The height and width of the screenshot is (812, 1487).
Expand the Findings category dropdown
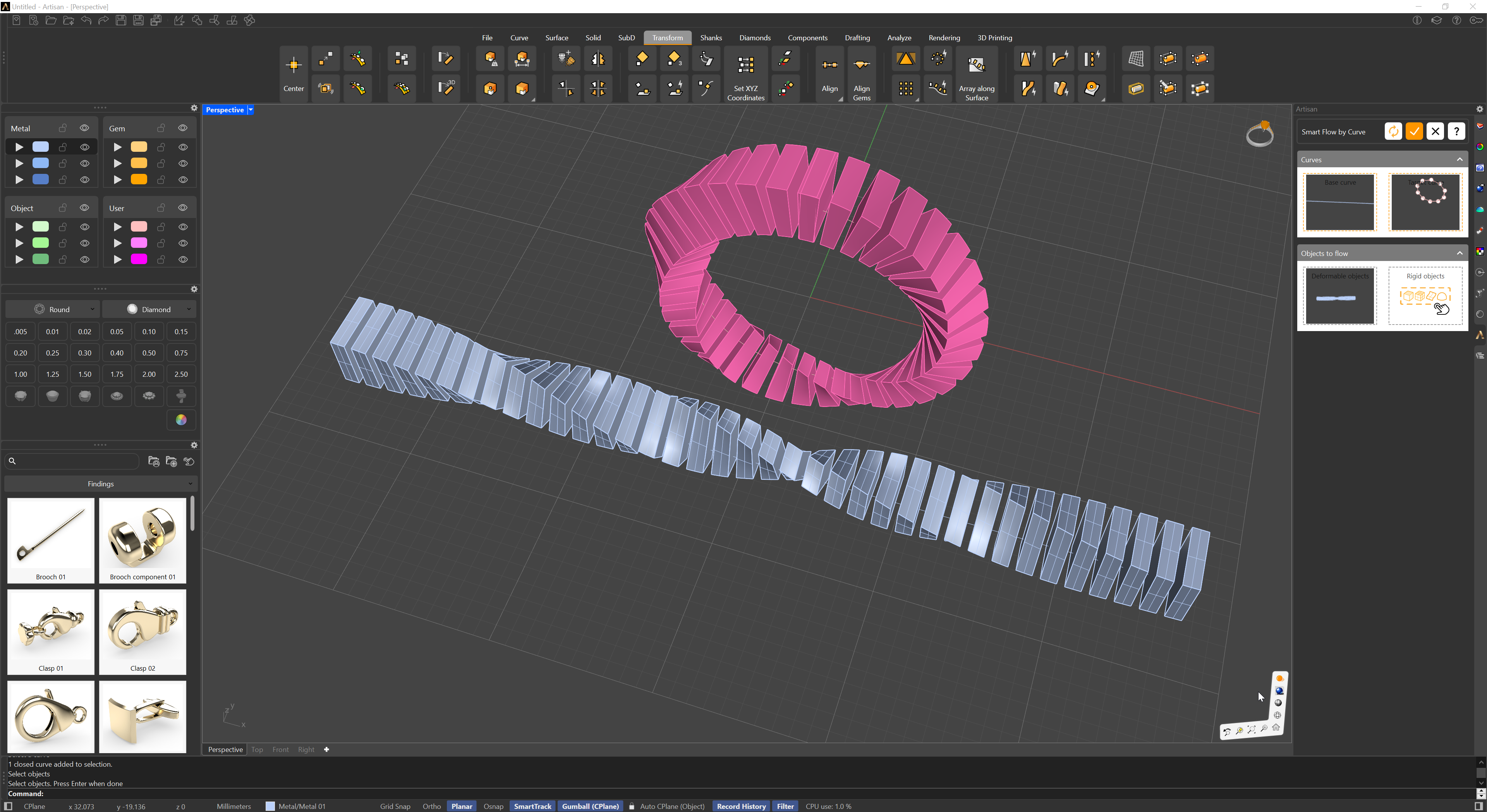100,484
